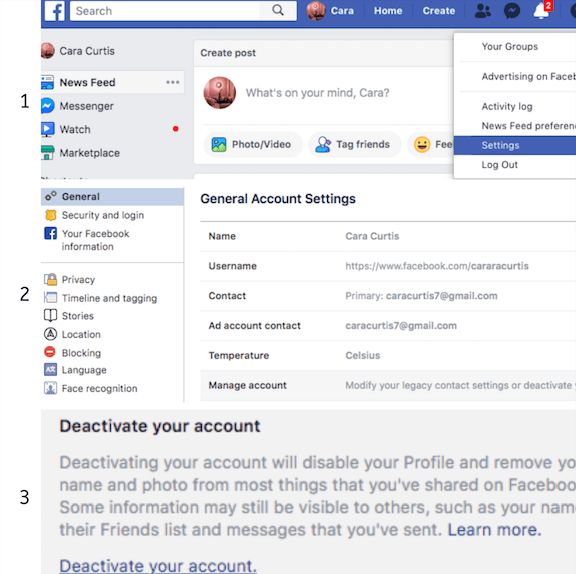Open Timeline and tagging settings
This screenshot has height=574, width=576.
109,298
